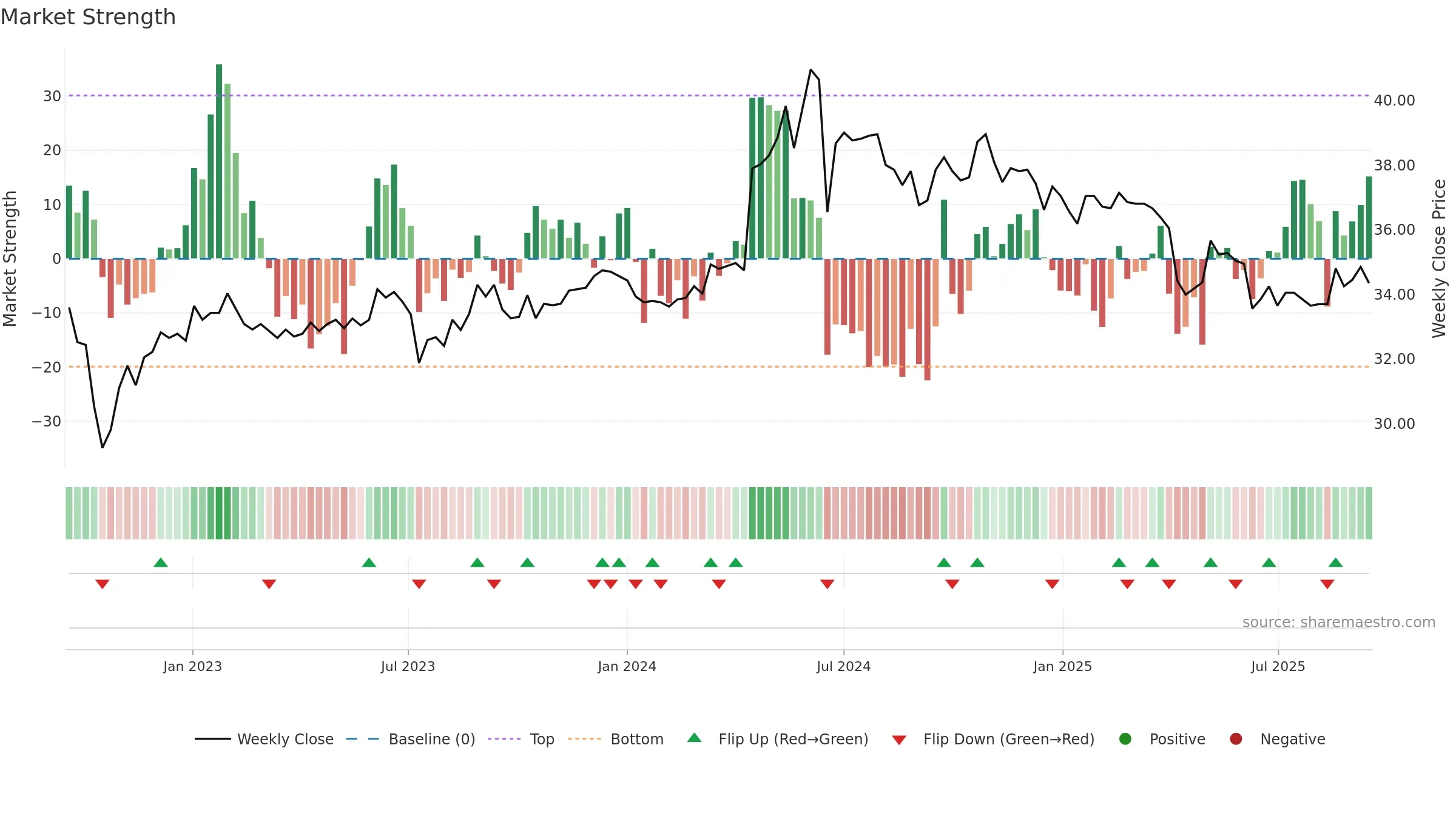
Task: Click the Jul 2024 axis label
Action: pyautogui.click(x=843, y=666)
